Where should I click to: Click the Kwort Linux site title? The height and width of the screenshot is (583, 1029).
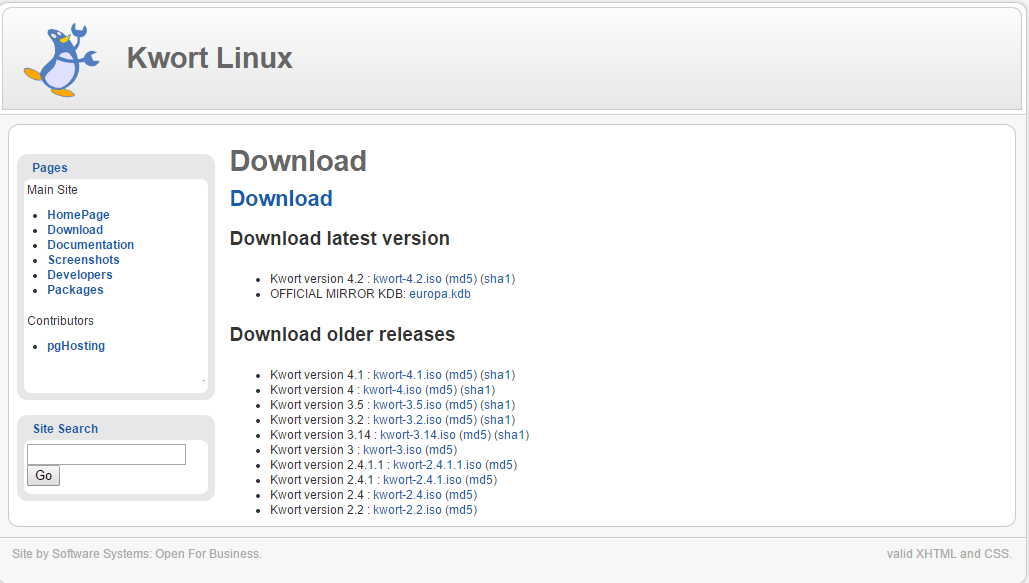pos(210,58)
